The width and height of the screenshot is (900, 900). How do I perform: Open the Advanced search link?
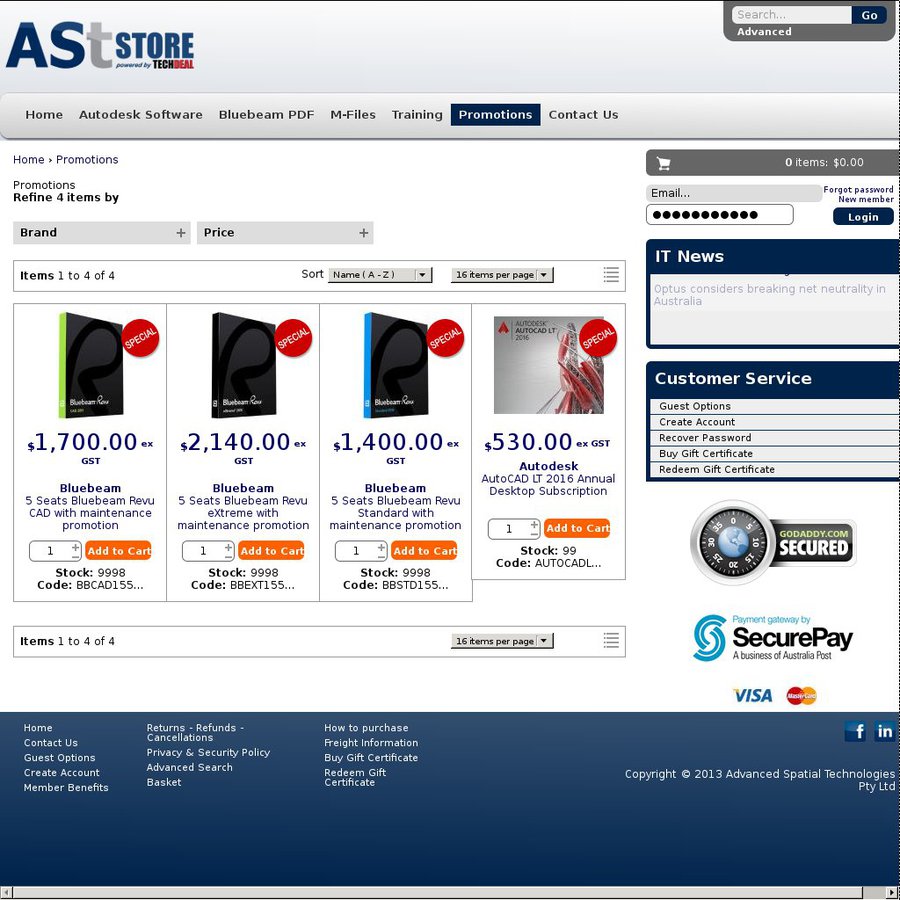point(764,32)
